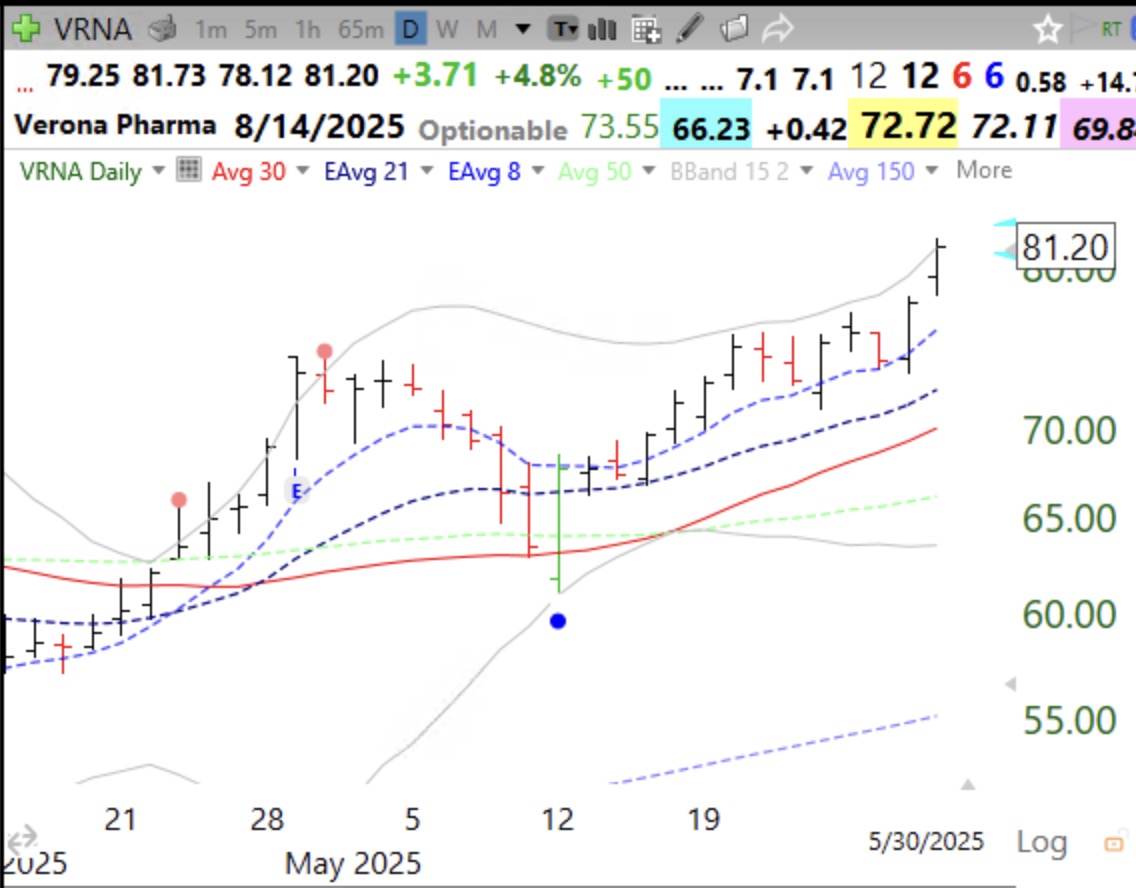Open the print icon next to the ticker
The image size is (1136, 888).
163,29
